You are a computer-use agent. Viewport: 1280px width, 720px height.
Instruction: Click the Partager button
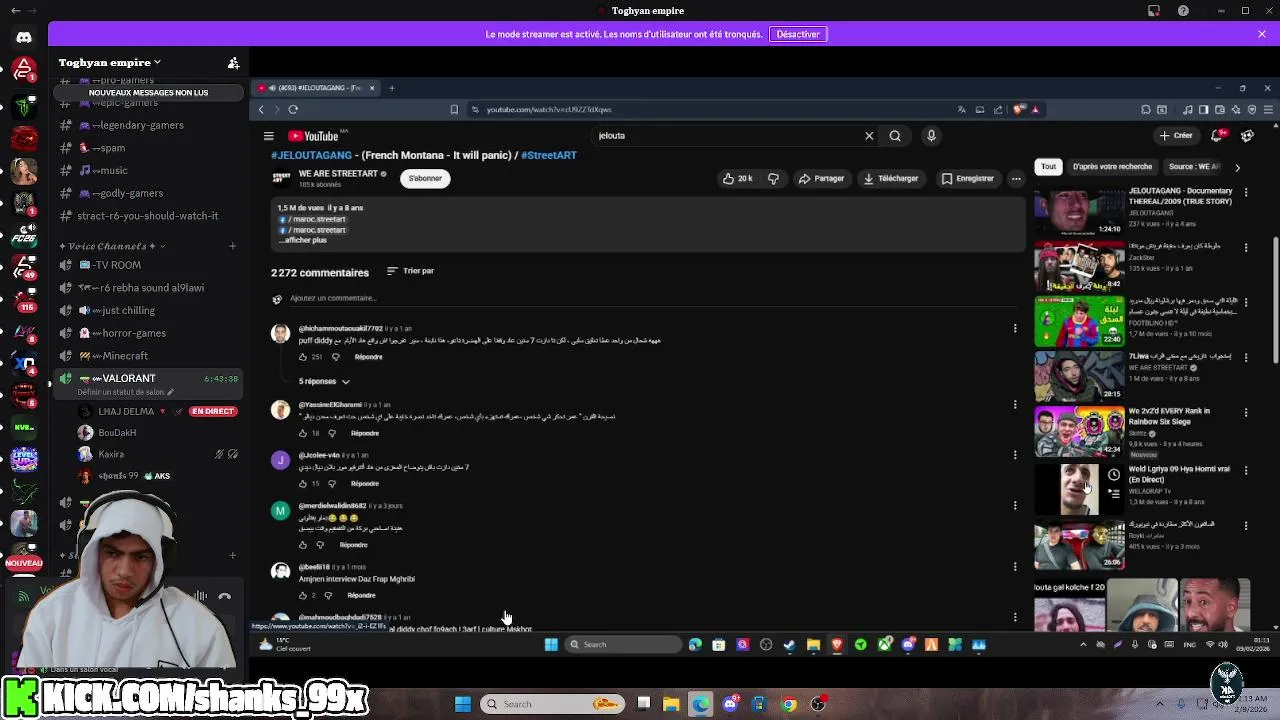click(x=821, y=178)
